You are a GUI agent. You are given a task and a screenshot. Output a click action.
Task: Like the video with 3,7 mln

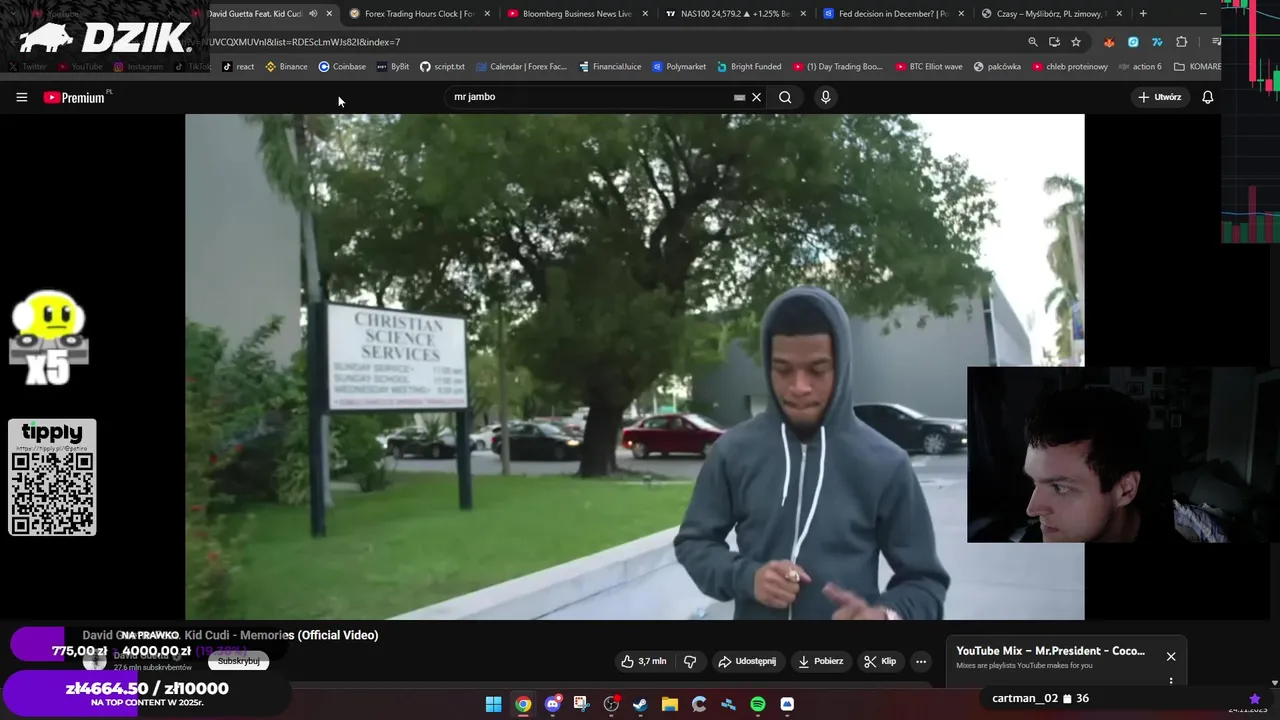click(643, 661)
